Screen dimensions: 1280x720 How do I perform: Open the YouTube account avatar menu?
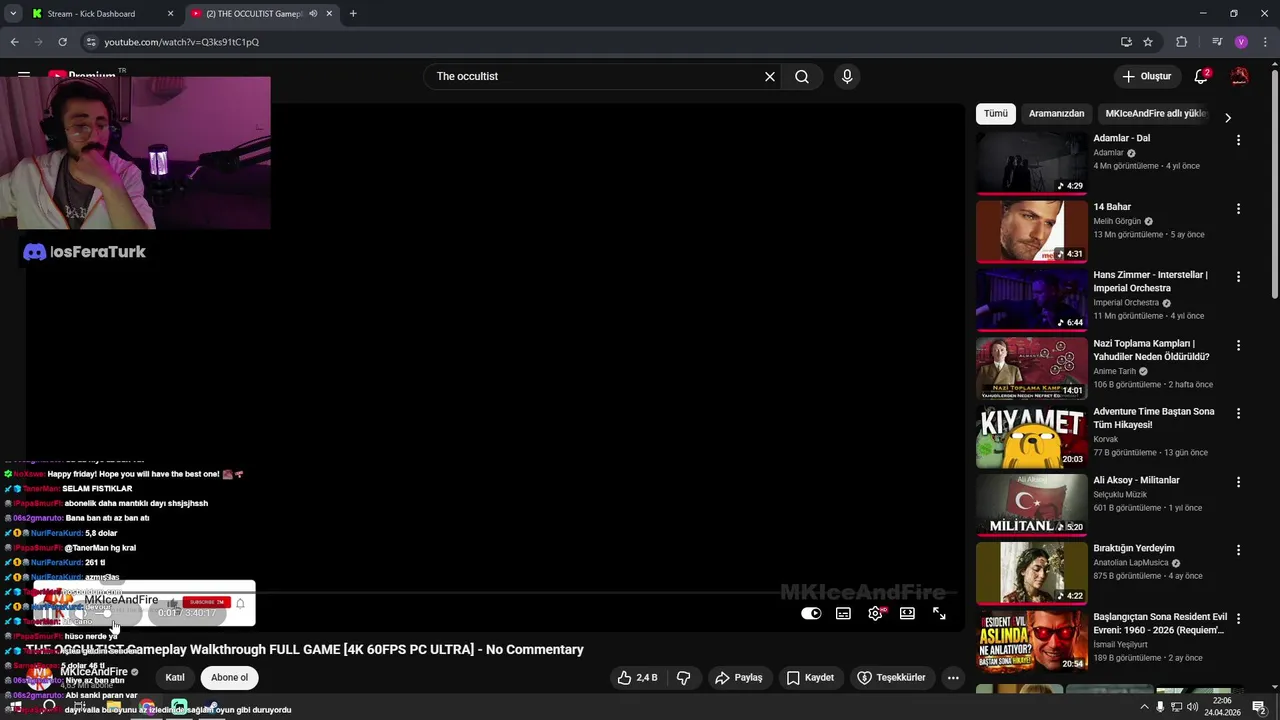pyautogui.click(x=1240, y=76)
